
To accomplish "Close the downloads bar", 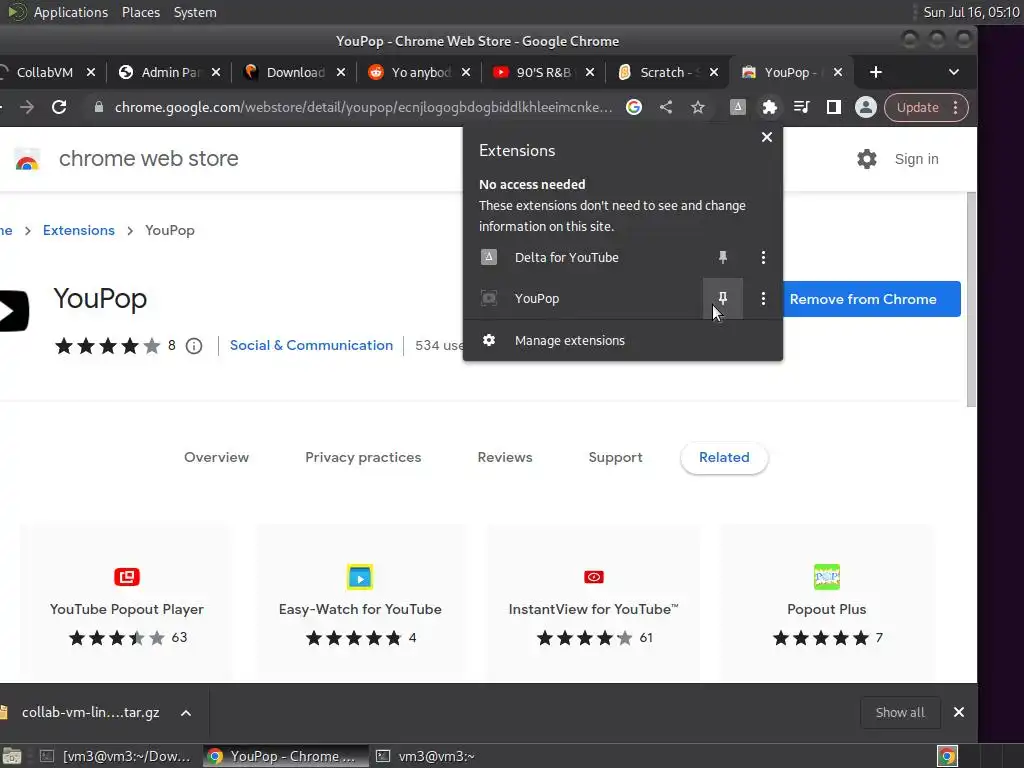I will pyautogui.click(x=959, y=712).
